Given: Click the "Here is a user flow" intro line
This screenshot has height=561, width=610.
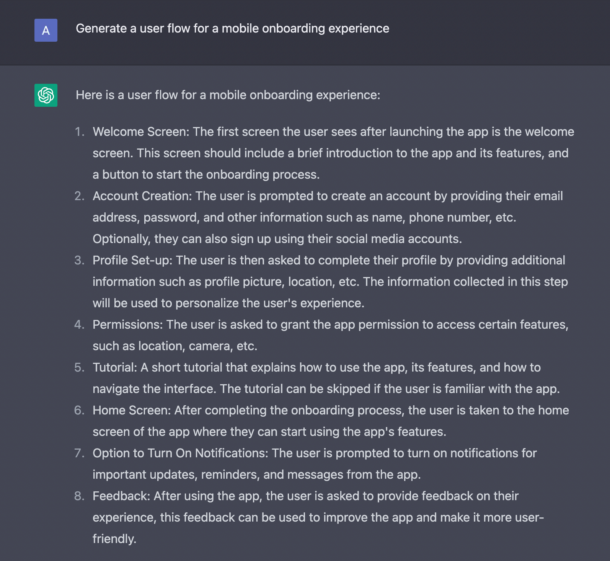Looking at the screenshot, I should pos(227,96).
